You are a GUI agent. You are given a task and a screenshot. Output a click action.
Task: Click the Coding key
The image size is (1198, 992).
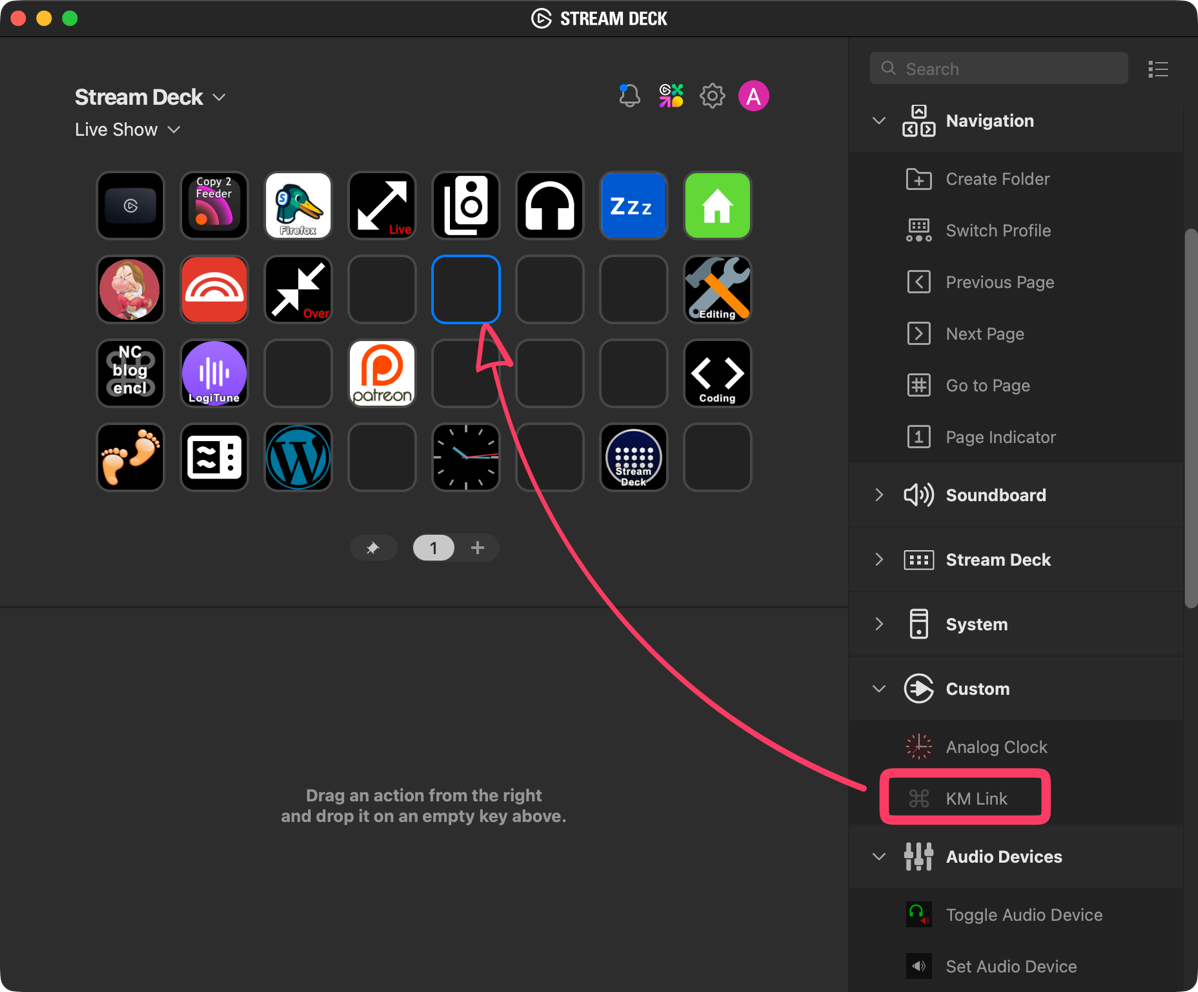click(717, 373)
